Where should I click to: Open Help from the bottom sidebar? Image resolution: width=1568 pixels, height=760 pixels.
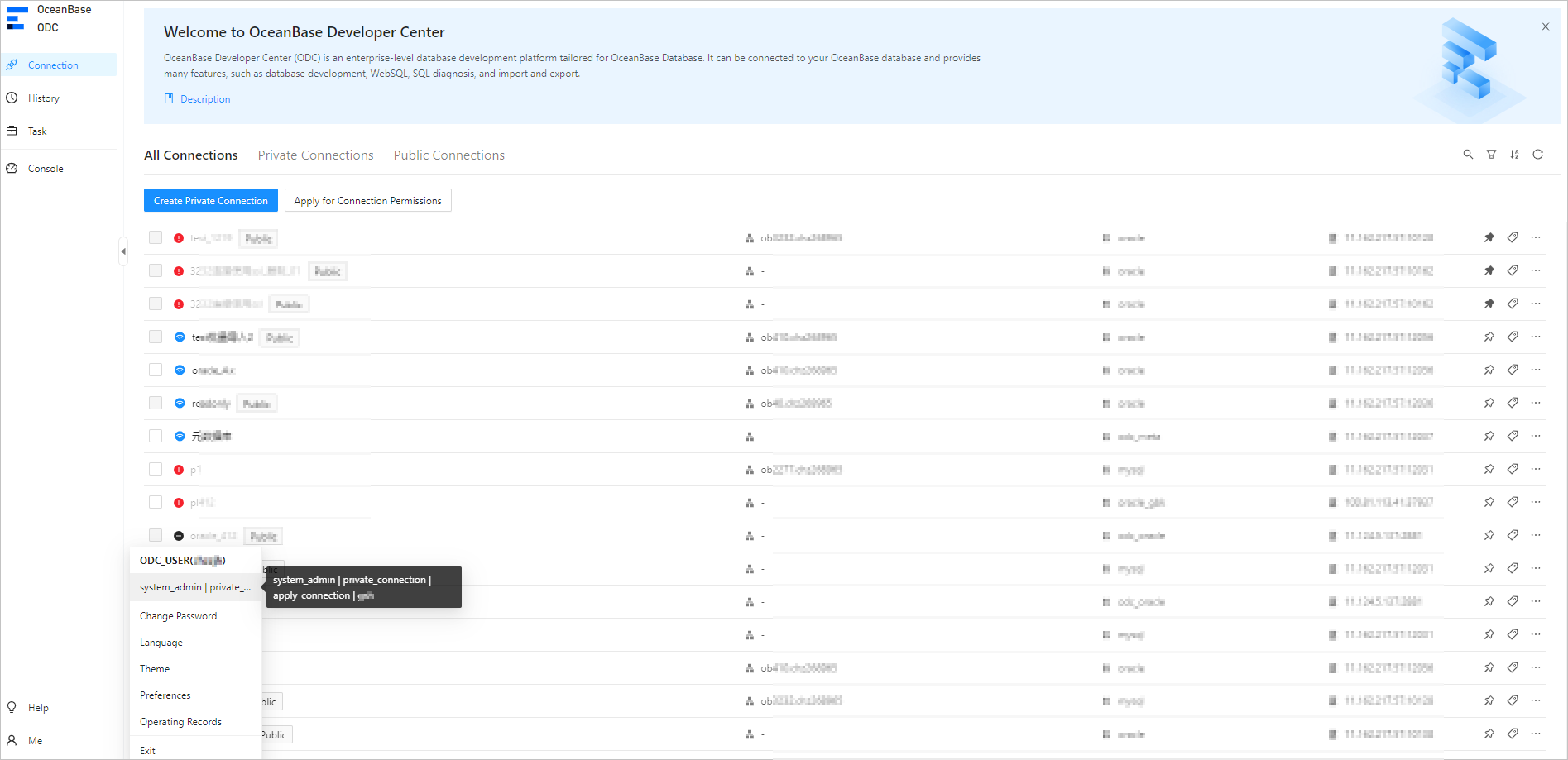tap(36, 707)
